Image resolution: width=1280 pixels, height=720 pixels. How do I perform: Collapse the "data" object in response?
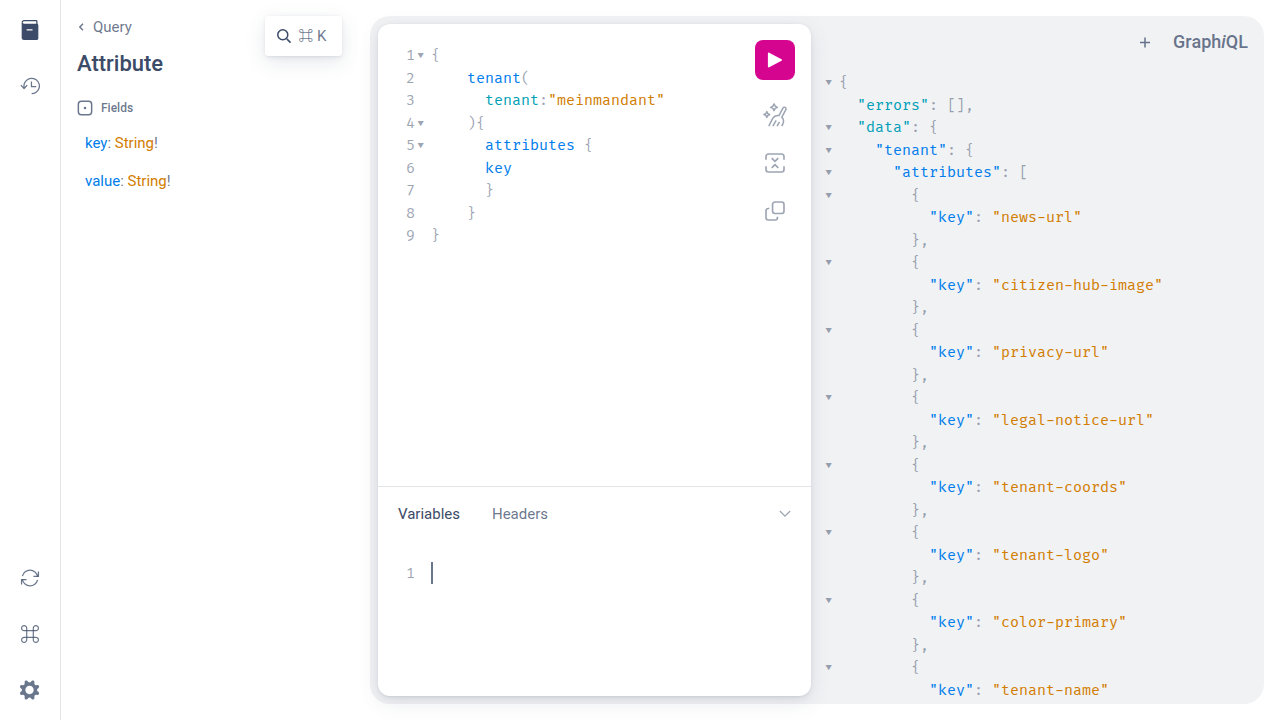829,127
